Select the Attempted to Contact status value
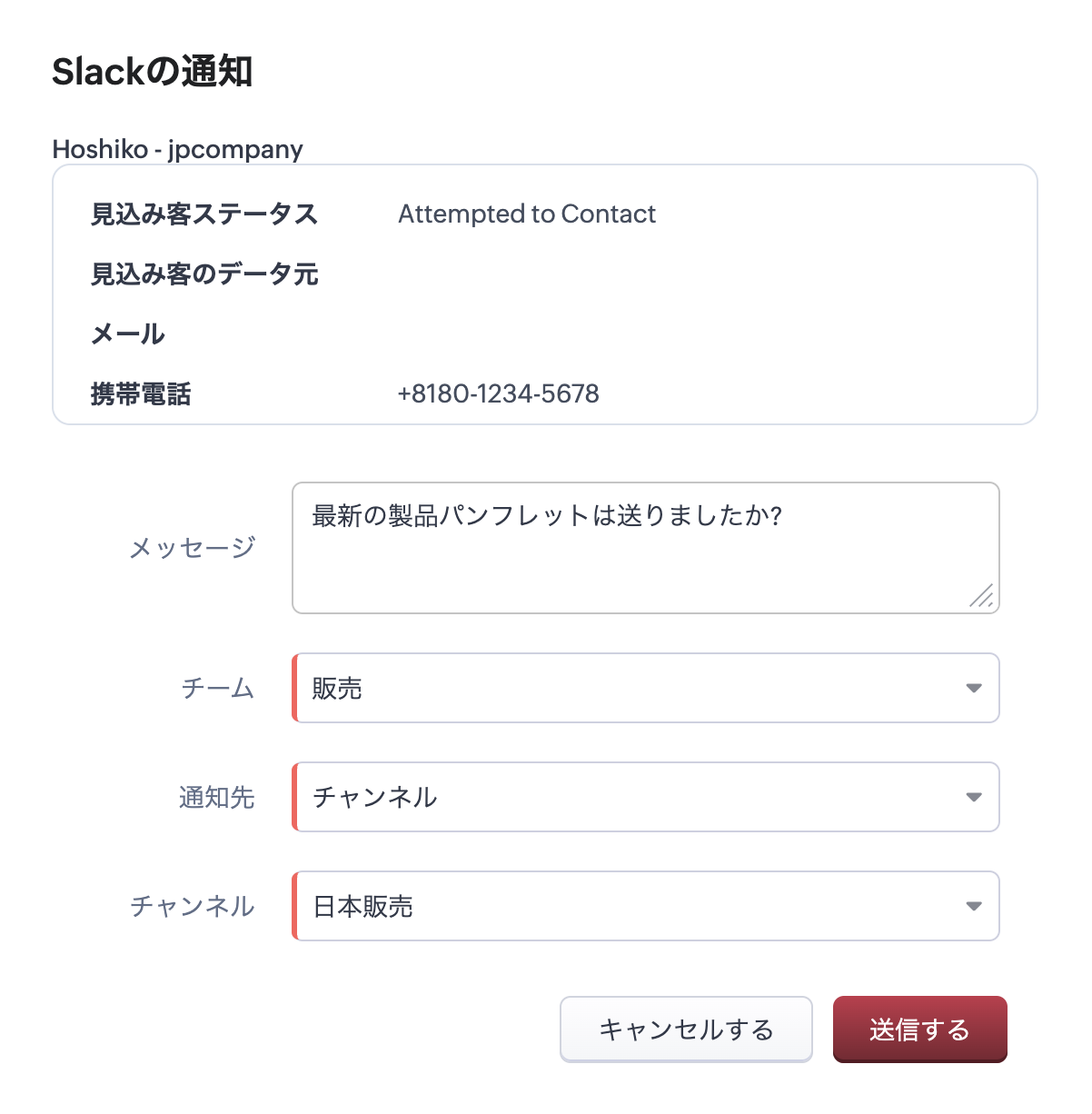The height and width of the screenshot is (1114, 1092). 527,214
